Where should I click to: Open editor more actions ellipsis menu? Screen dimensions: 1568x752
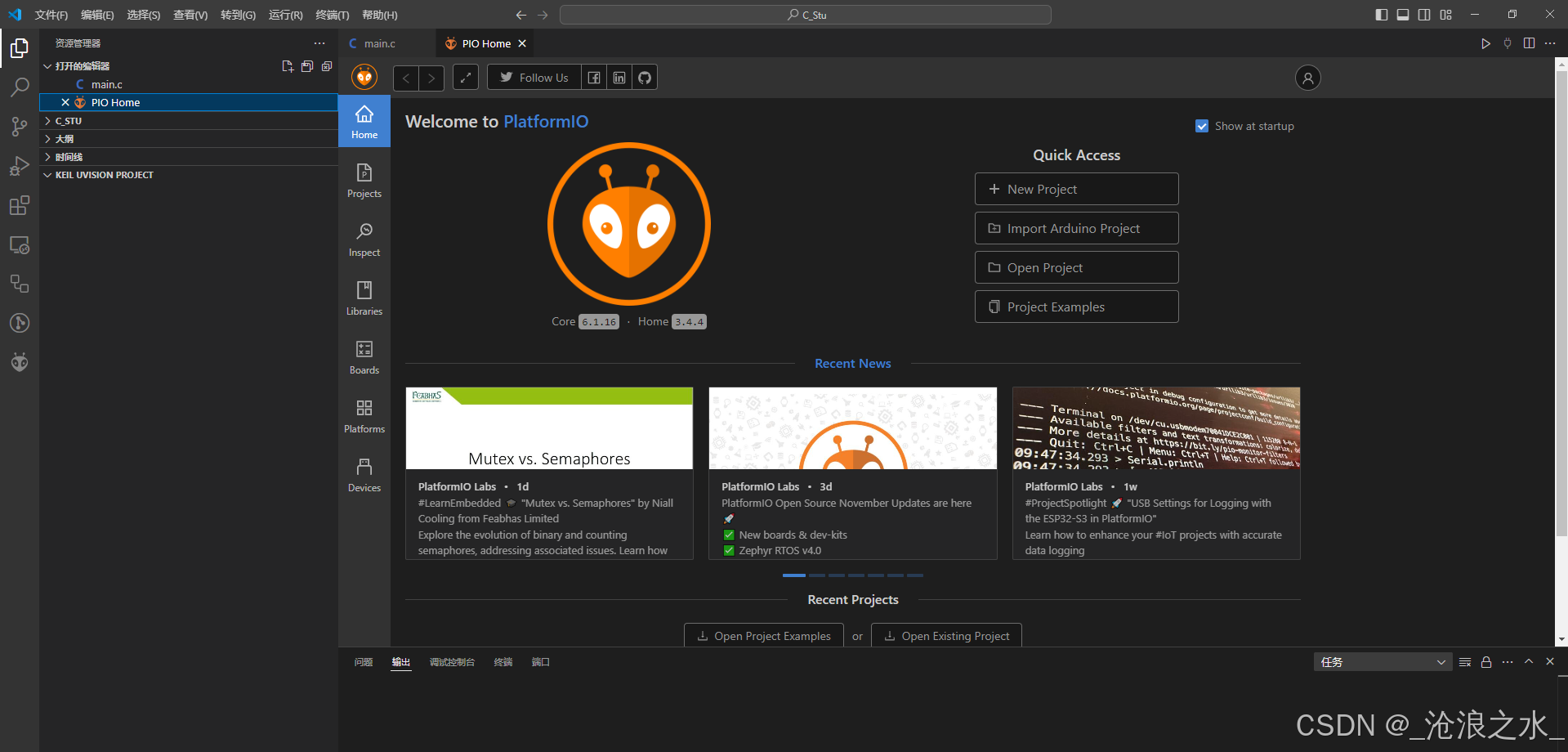[1550, 43]
